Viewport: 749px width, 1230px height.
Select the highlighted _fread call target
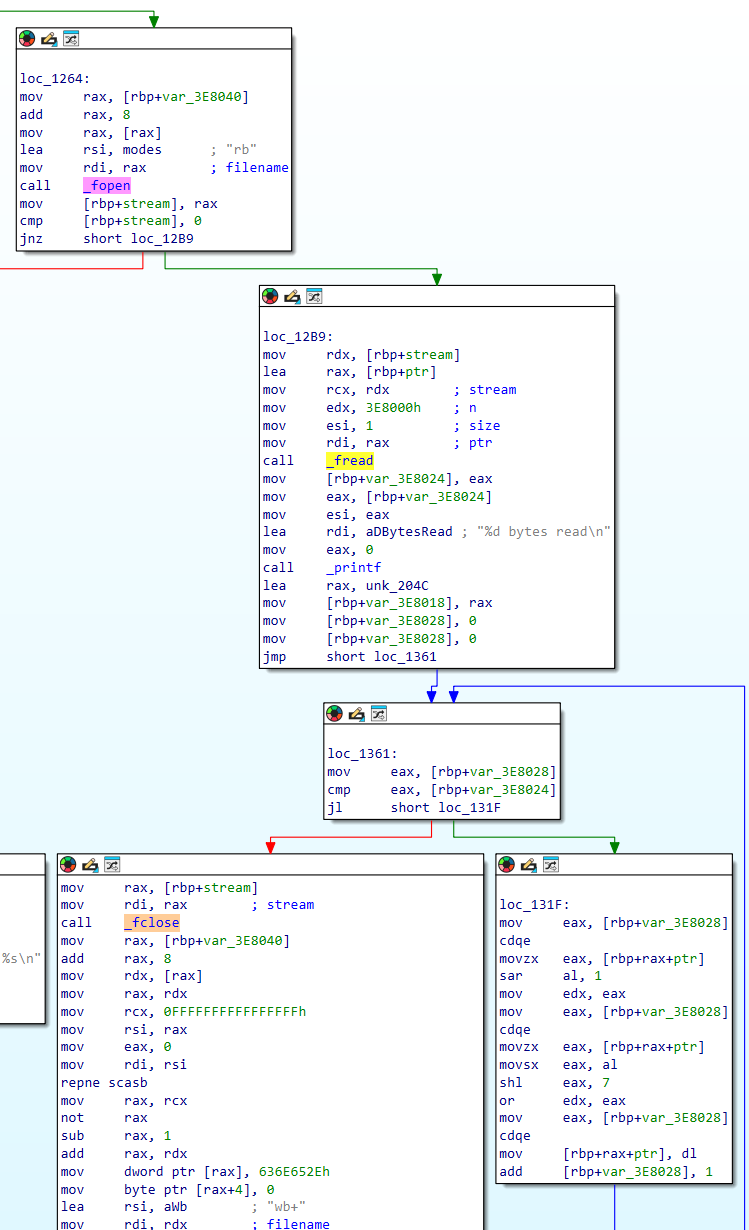[x=350, y=461]
